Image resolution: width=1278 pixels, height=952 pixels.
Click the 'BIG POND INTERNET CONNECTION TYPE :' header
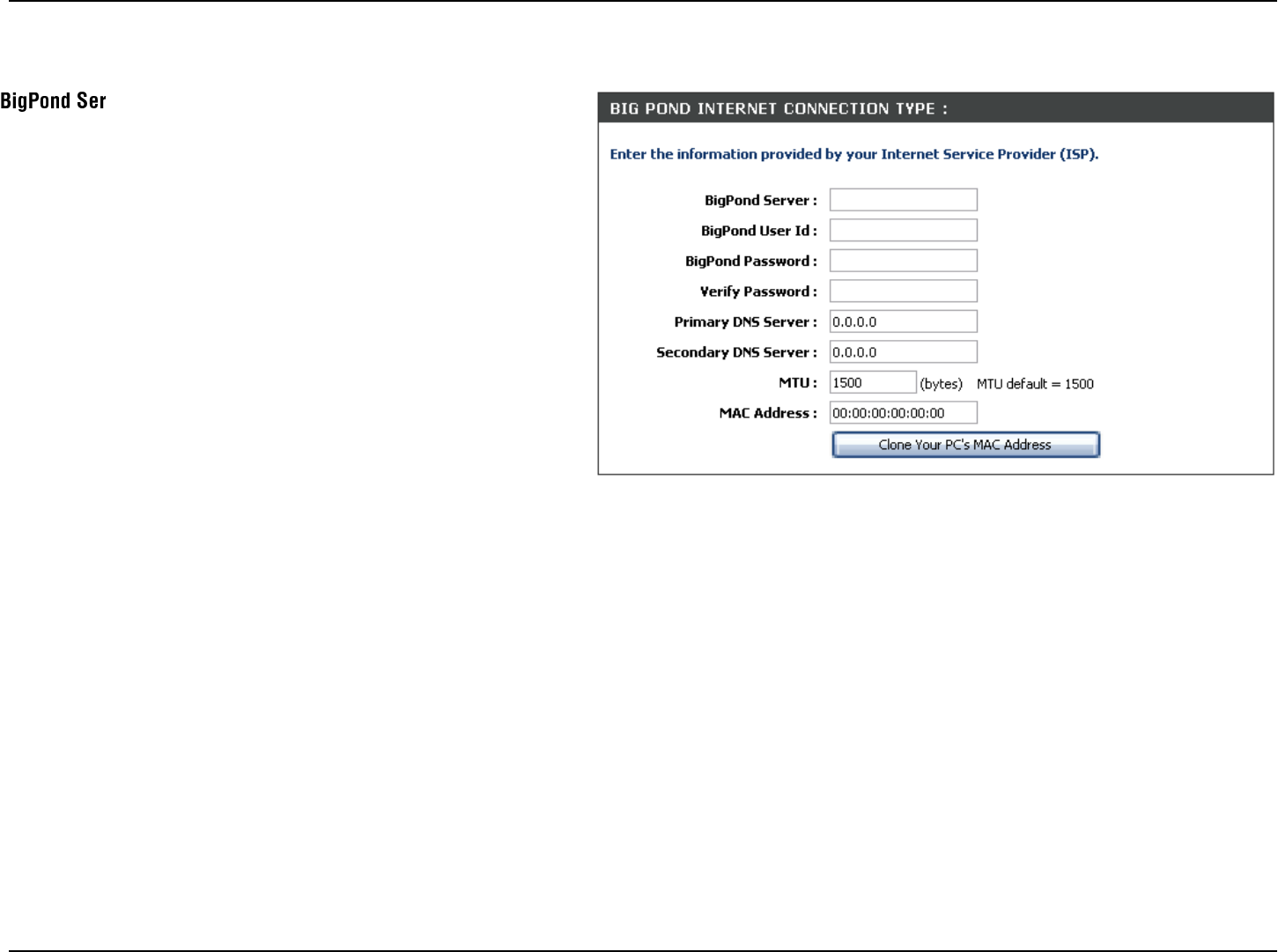point(779,109)
